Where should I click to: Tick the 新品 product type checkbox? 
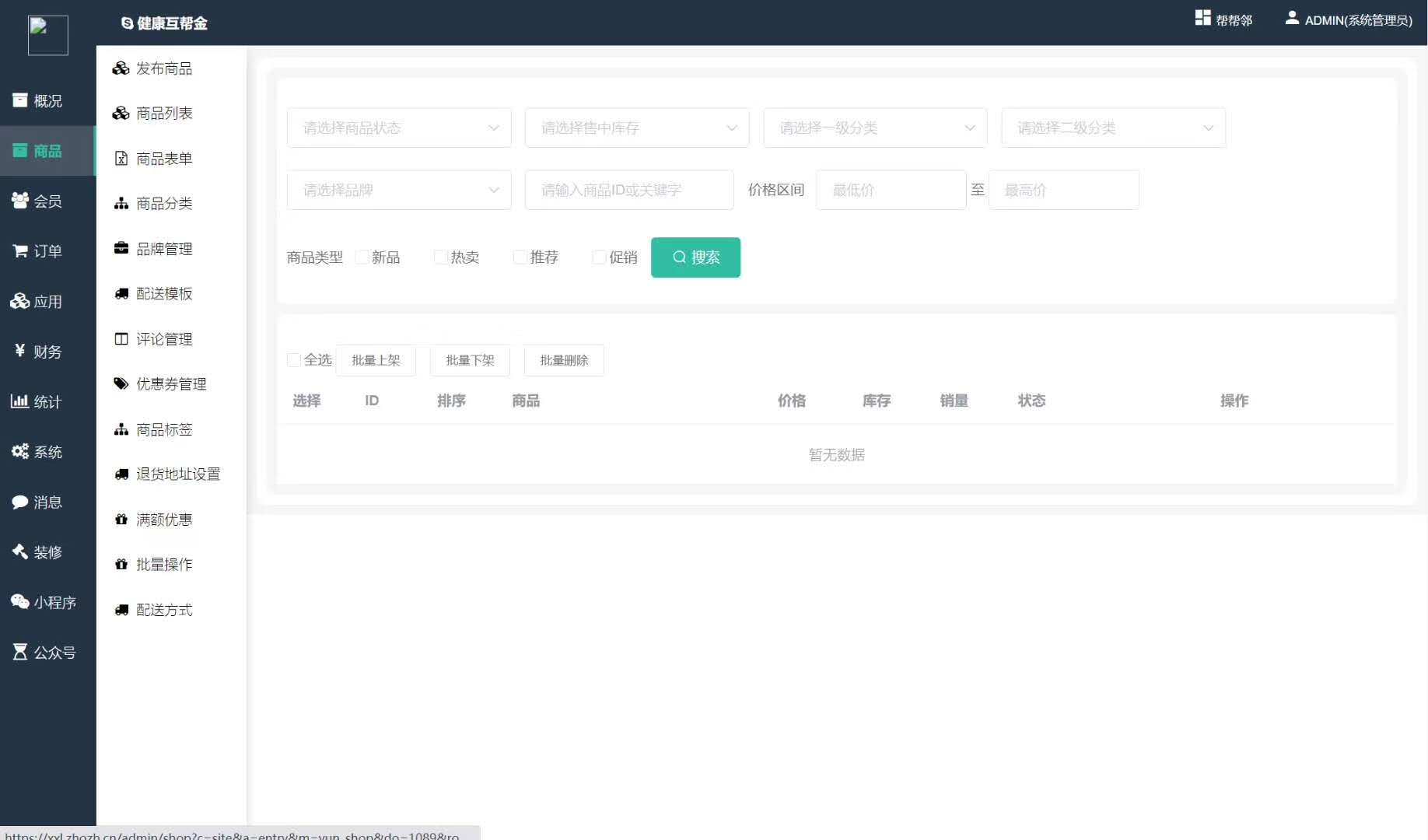tap(362, 257)
